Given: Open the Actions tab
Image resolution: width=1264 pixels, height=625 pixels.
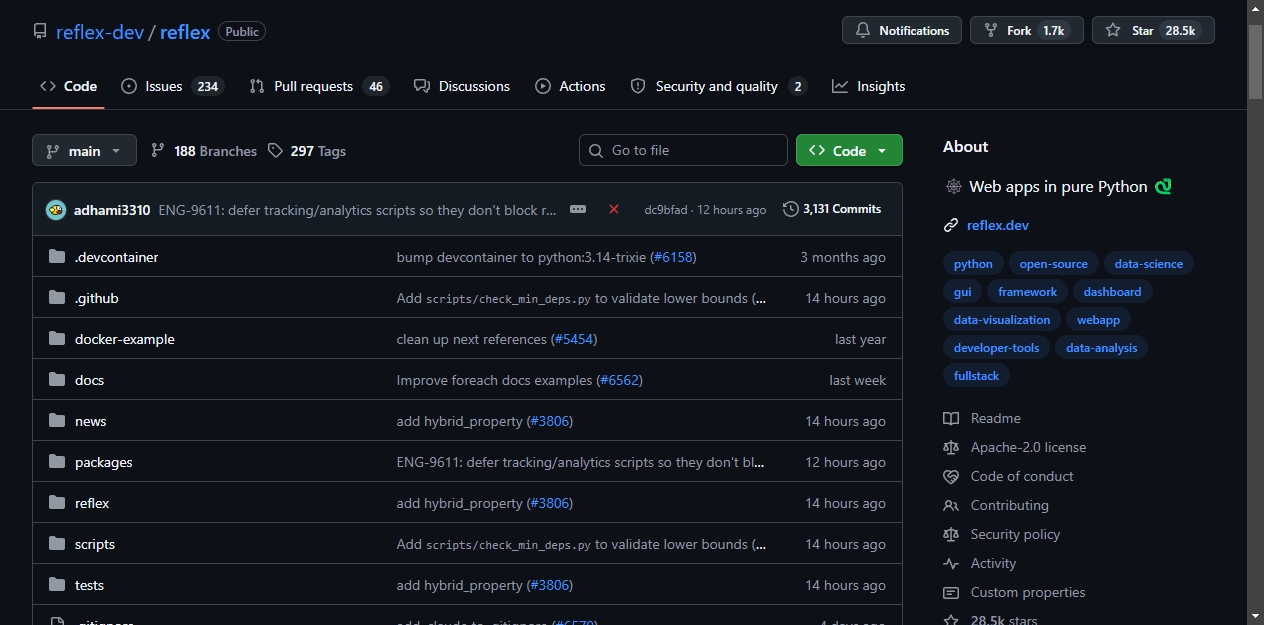Looking at the screenshot, I should click(x=570, y=86).
